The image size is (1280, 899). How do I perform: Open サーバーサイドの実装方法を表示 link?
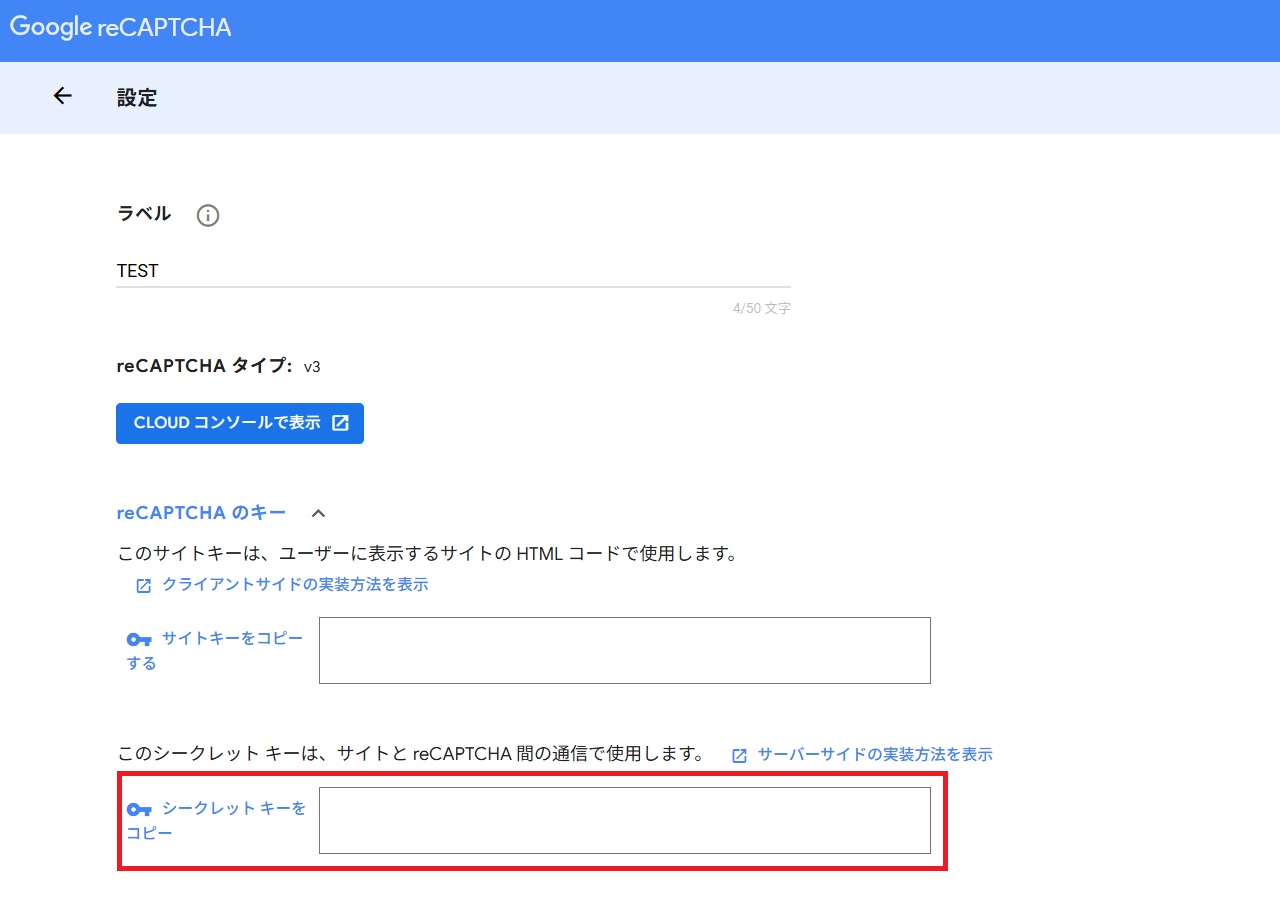(875, 754)
